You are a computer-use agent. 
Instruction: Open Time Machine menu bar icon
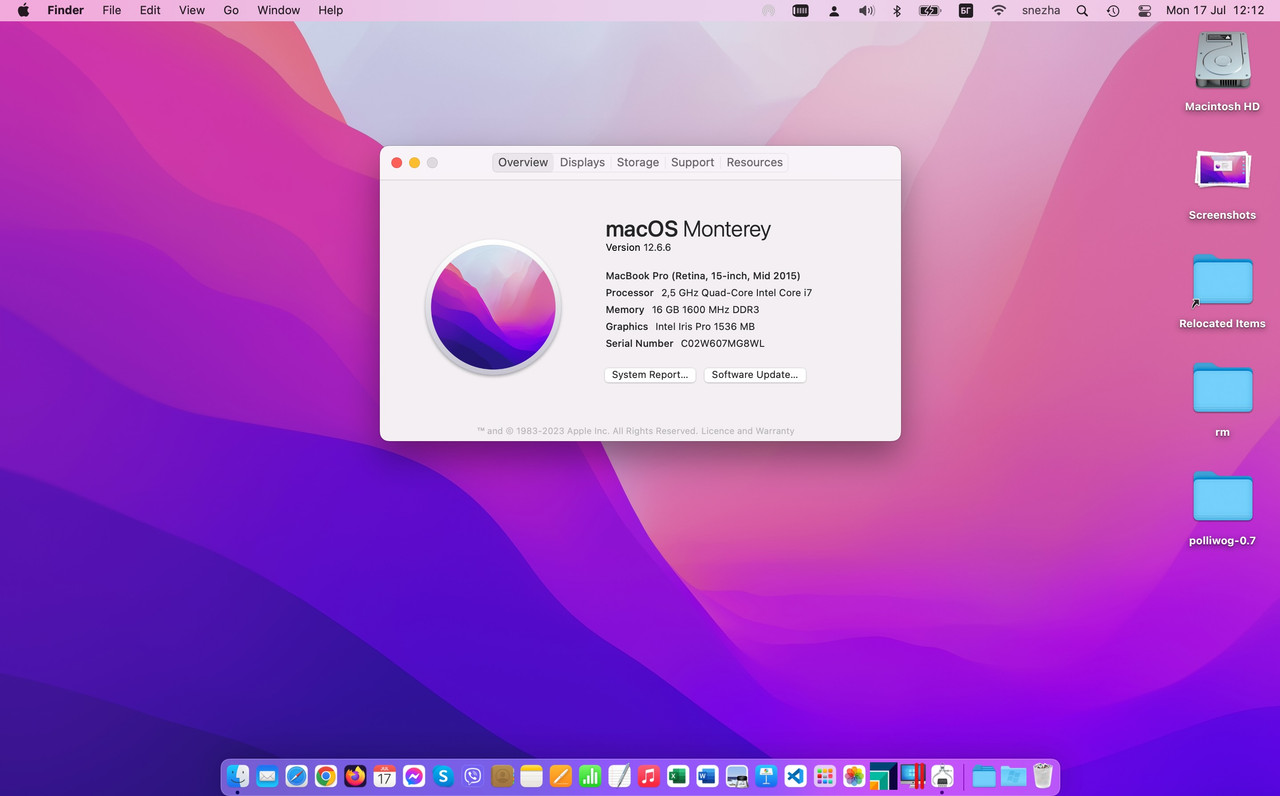pyautogui.click(x=1113, y=10)
